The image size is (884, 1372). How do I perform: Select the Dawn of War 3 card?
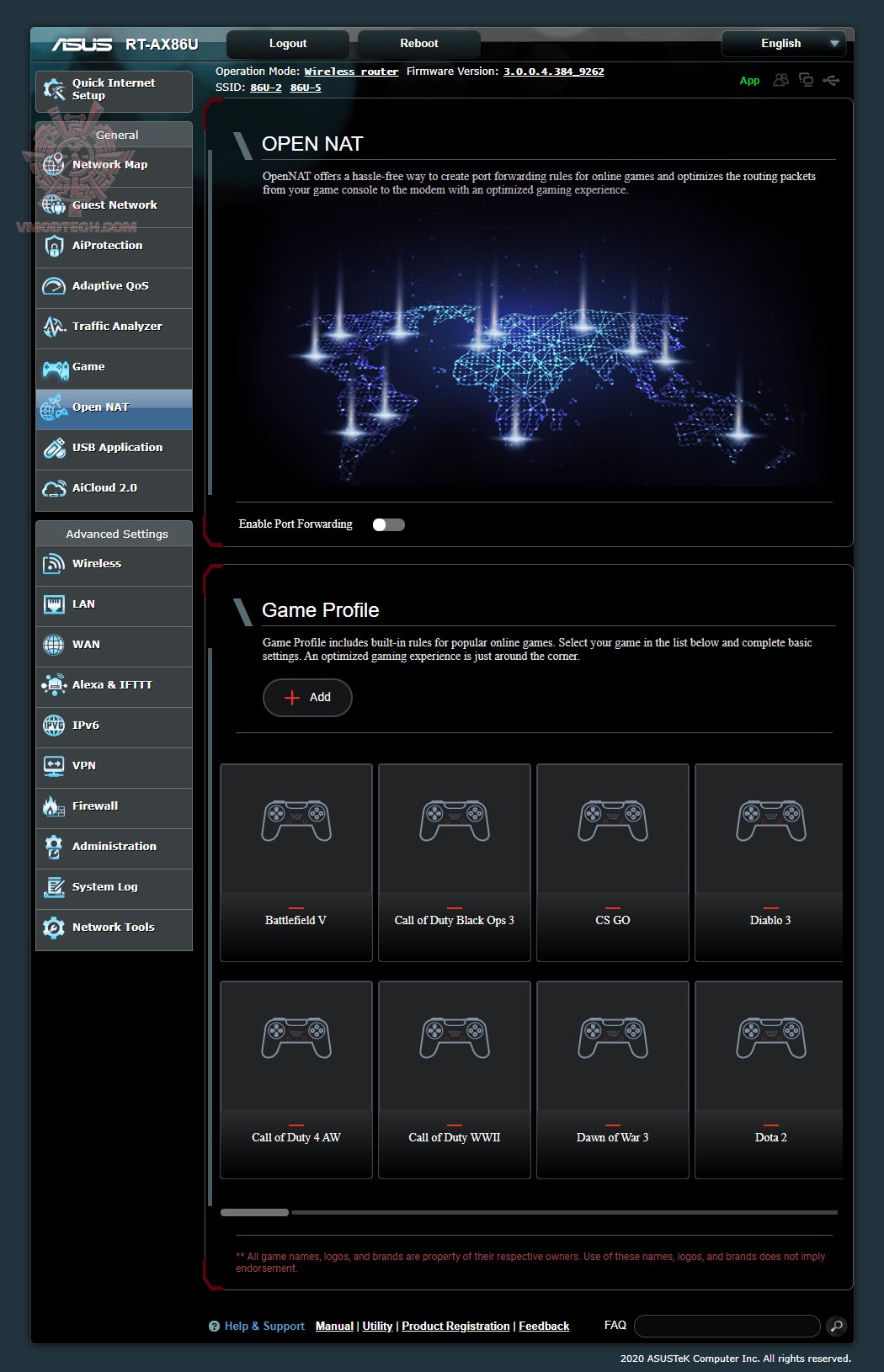pyautogui.click(x=613, y=1080)
